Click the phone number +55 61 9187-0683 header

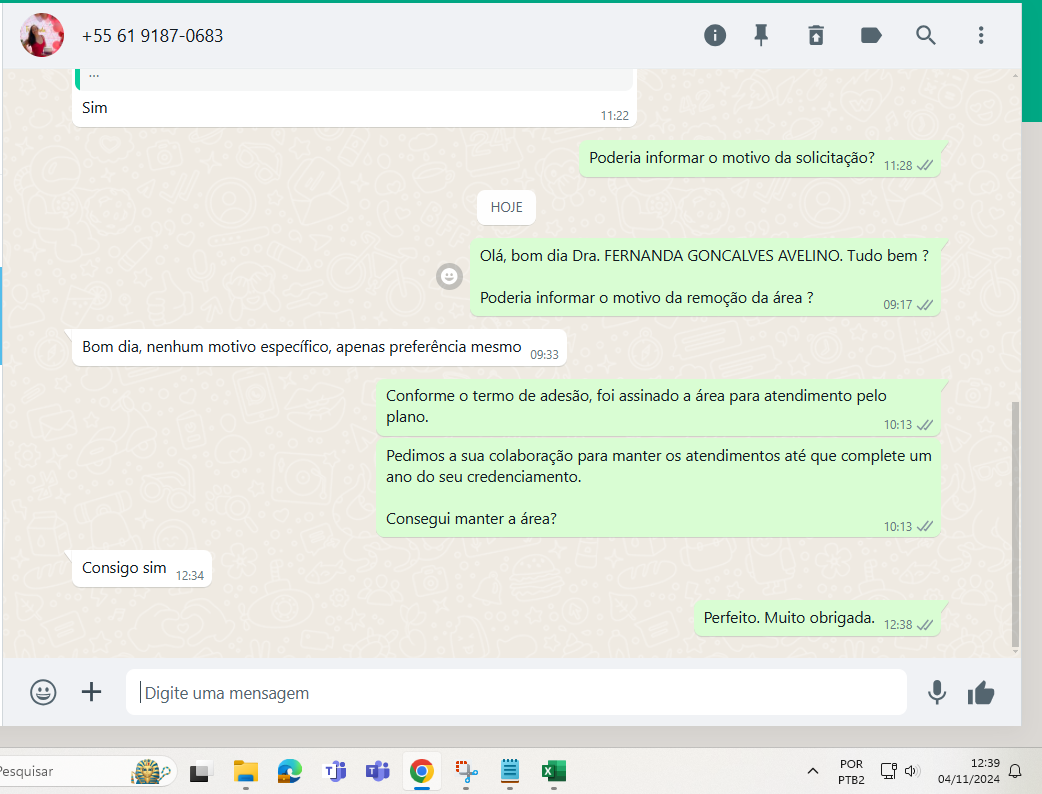(152, 36)
